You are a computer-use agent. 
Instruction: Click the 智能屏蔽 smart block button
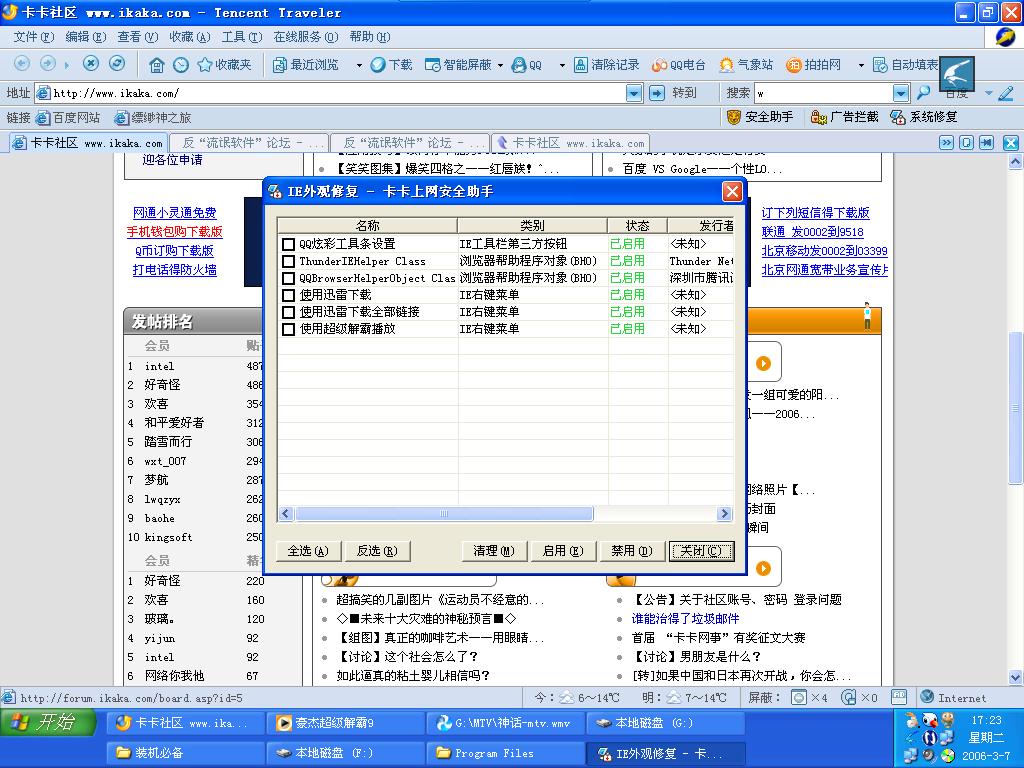[458, 65]
